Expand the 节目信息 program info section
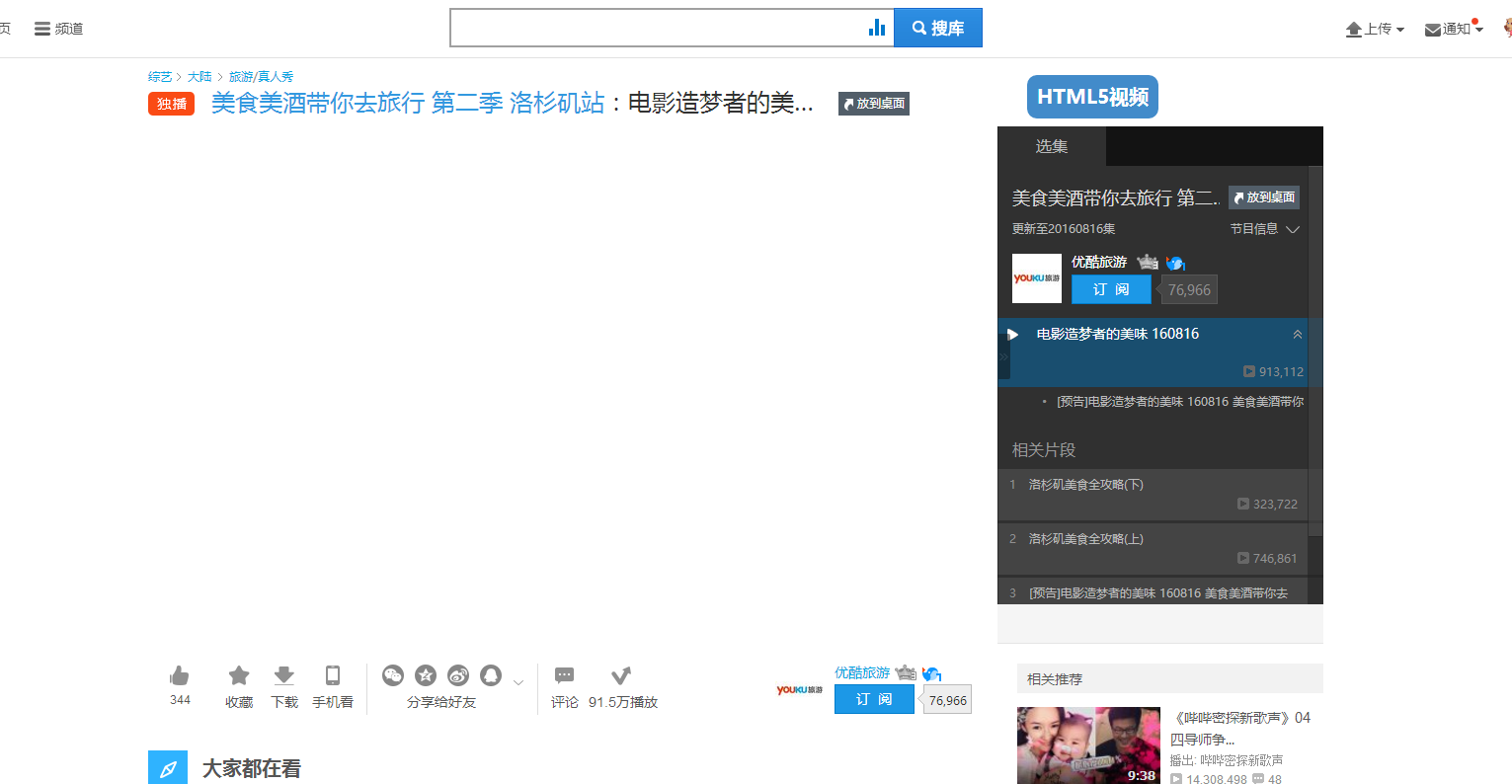Screen dimensions: 1512x784 tap(1265, 228)
